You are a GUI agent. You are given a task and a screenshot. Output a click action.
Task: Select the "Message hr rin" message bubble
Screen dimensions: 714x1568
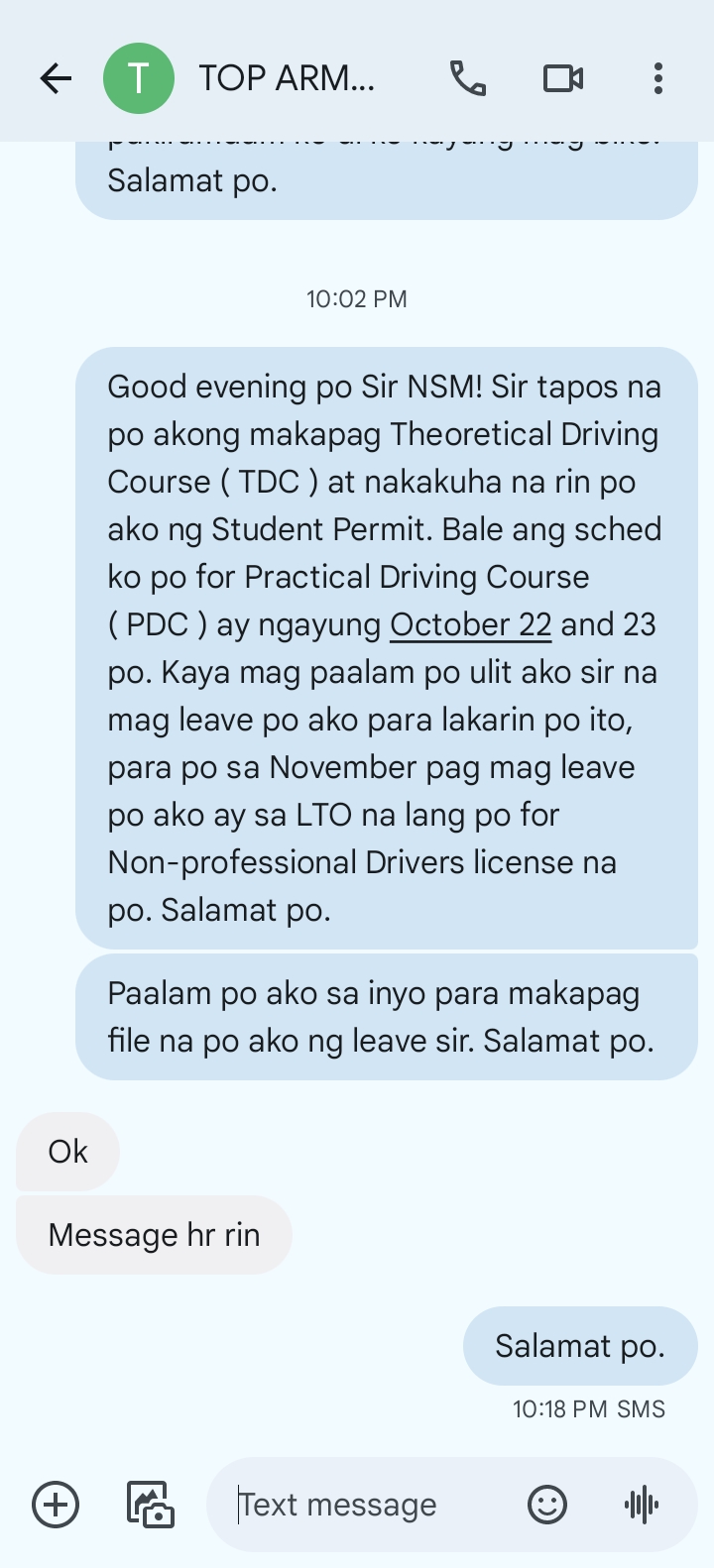pos(154,1235)
